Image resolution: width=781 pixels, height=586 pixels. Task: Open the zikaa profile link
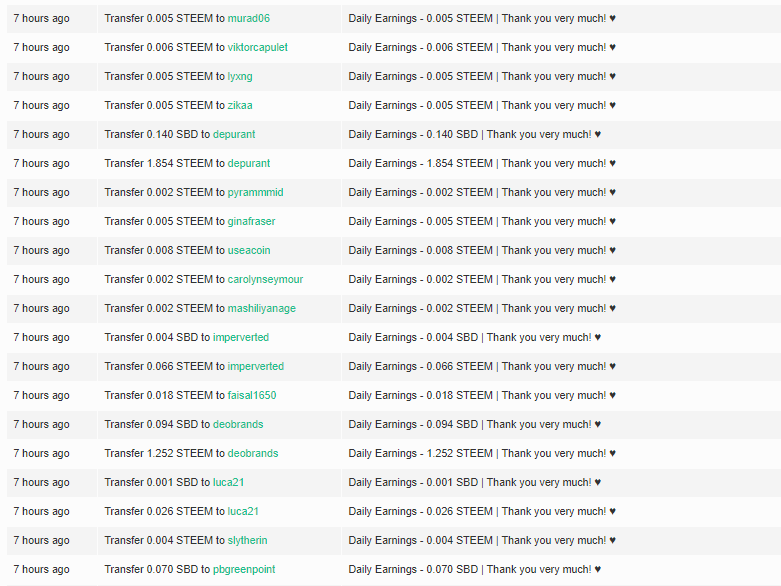click(240, 105)
